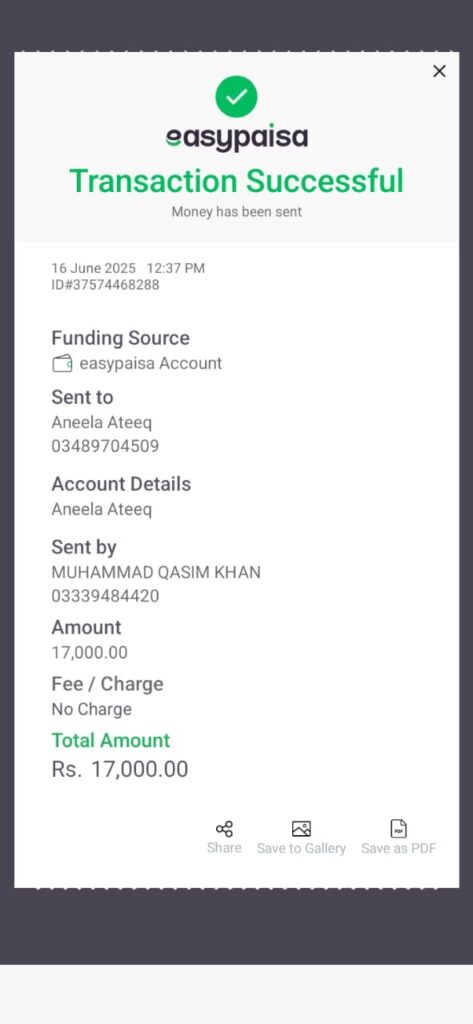Click the Save as PDF label
Viewport: 473px width, 1024px height.
(399, 848)
